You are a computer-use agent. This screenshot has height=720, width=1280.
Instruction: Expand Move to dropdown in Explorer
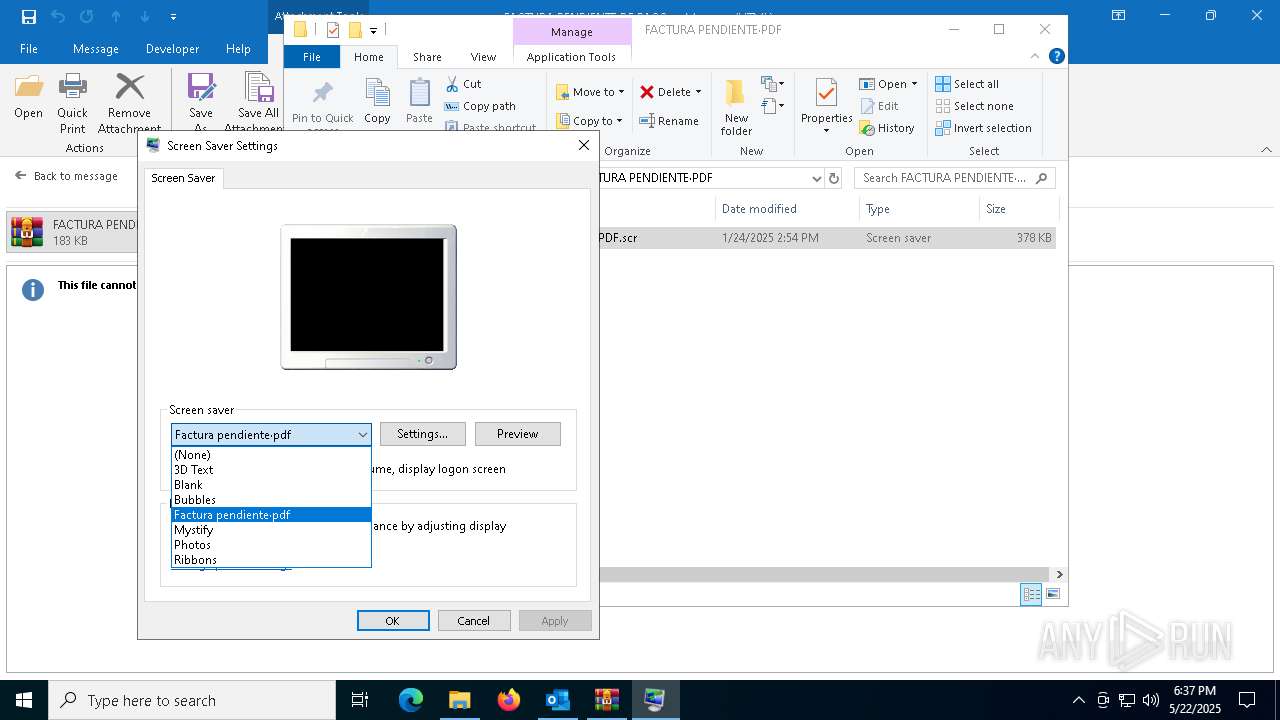click(621, 92)
